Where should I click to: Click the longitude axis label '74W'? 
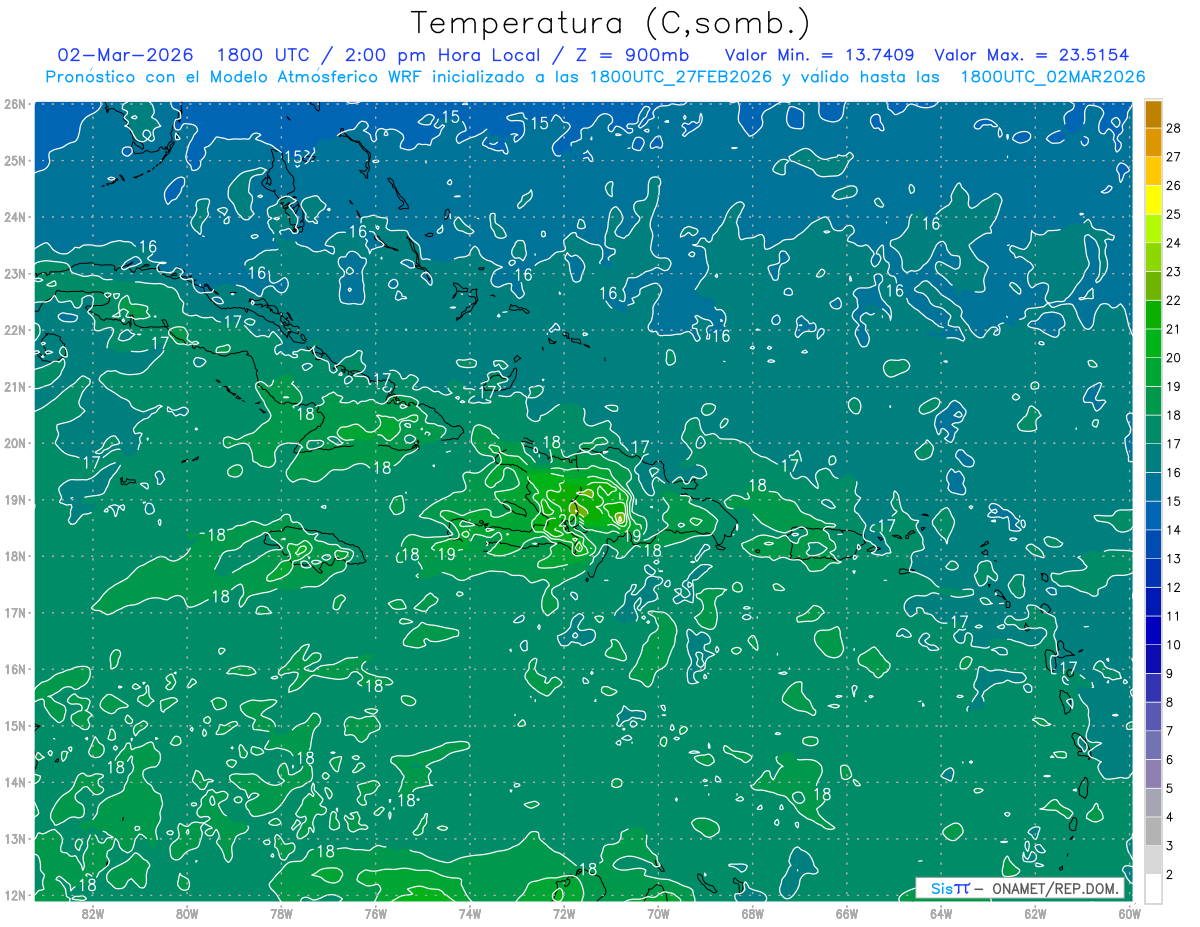pyautogui.click(x=470, y=913)
